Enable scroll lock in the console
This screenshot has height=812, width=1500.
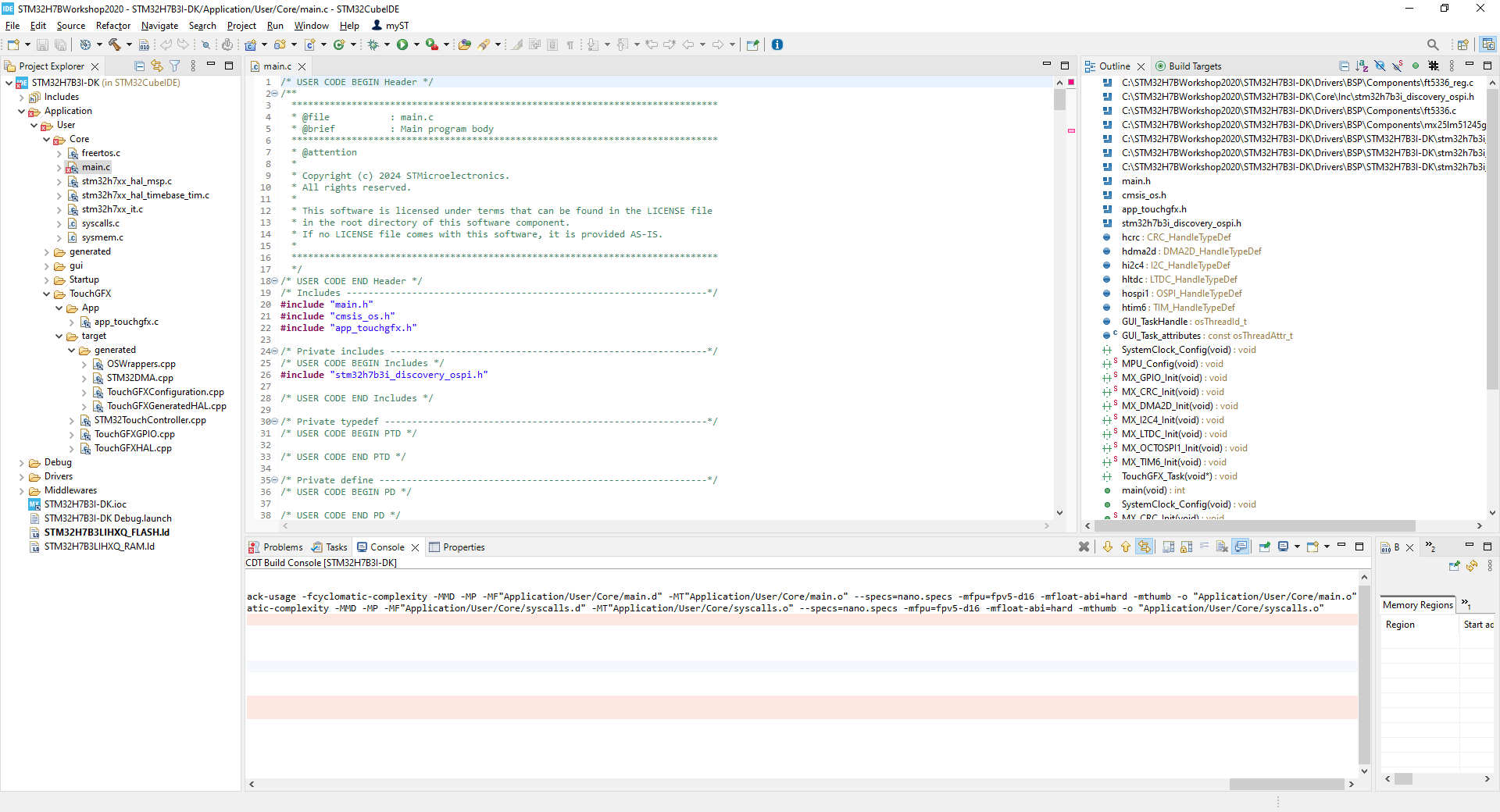pyautogui.click(x=1185, y=547)
